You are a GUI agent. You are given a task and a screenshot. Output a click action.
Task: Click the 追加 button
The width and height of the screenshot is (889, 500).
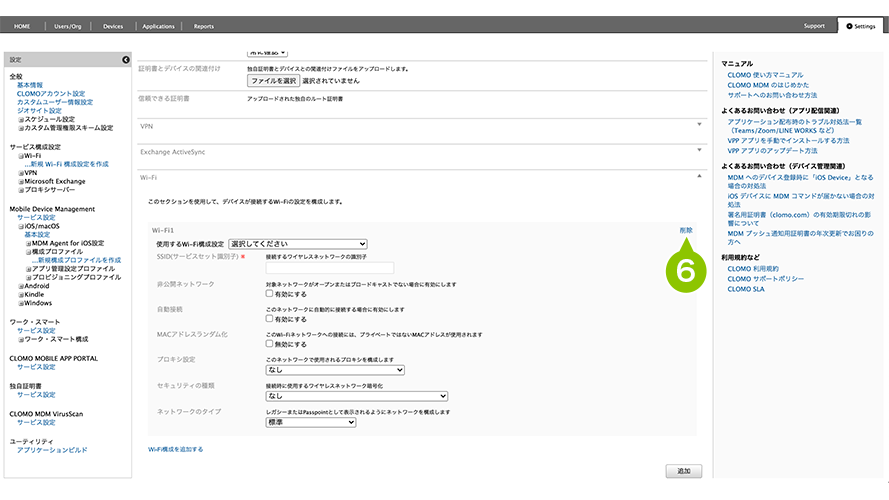[x=684, y=471]
